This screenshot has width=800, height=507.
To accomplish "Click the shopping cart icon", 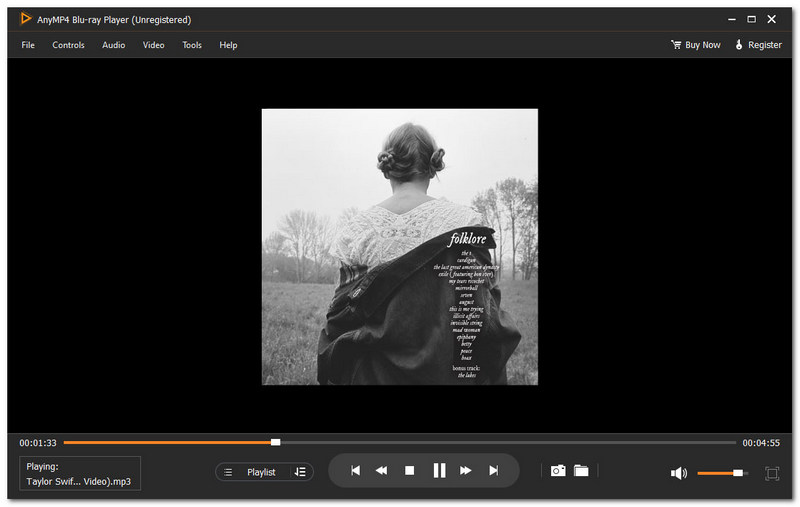I will 676,45.
